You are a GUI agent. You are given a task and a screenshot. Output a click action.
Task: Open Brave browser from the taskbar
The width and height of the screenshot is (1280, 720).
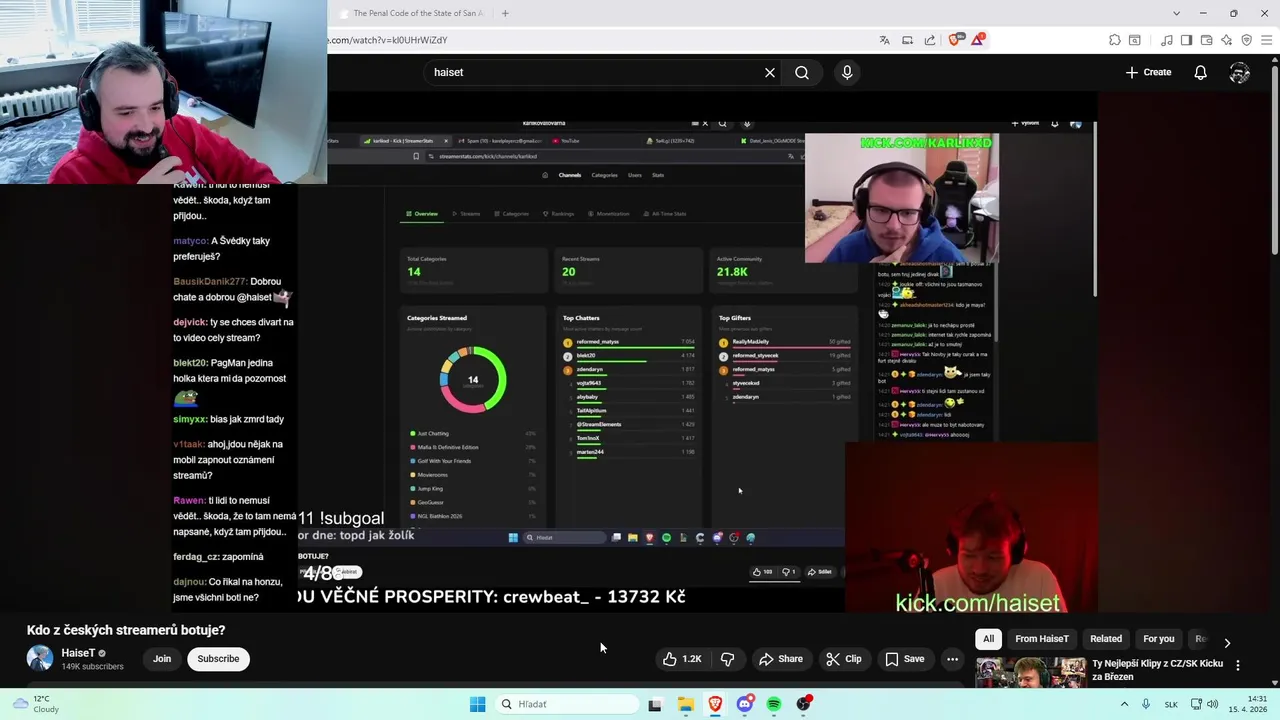pos(715,704)
